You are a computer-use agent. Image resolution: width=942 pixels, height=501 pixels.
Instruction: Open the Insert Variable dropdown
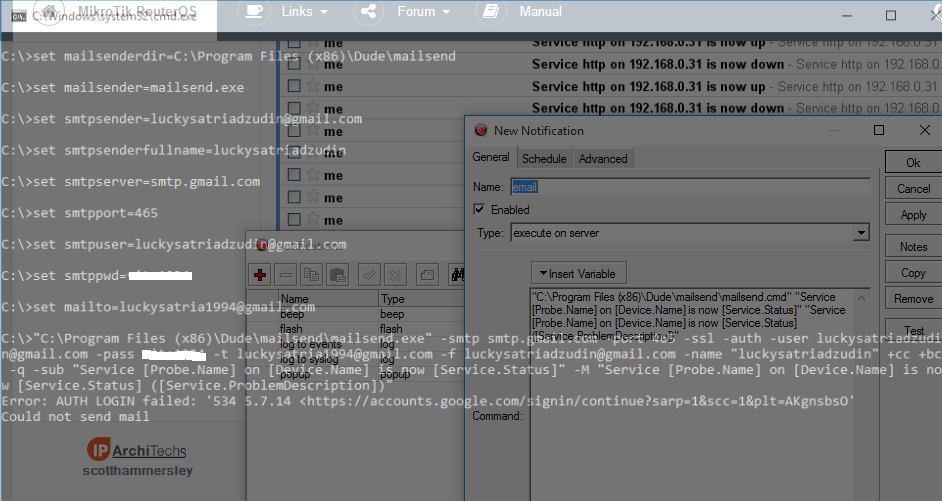(579, 274)
